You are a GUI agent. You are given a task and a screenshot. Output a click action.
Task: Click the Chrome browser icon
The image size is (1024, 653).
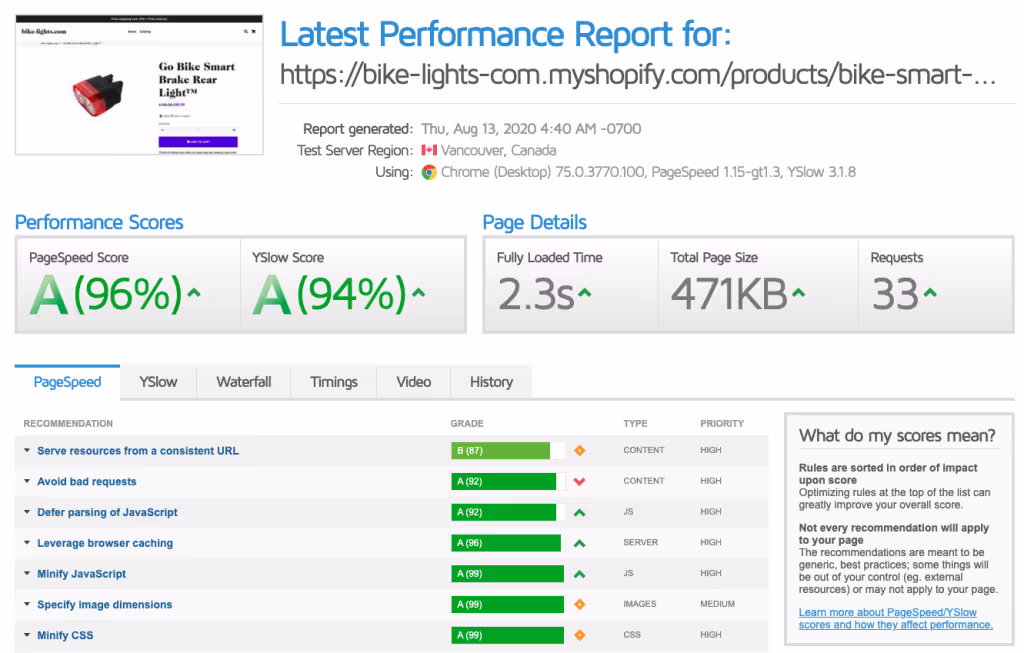(429, 172)
